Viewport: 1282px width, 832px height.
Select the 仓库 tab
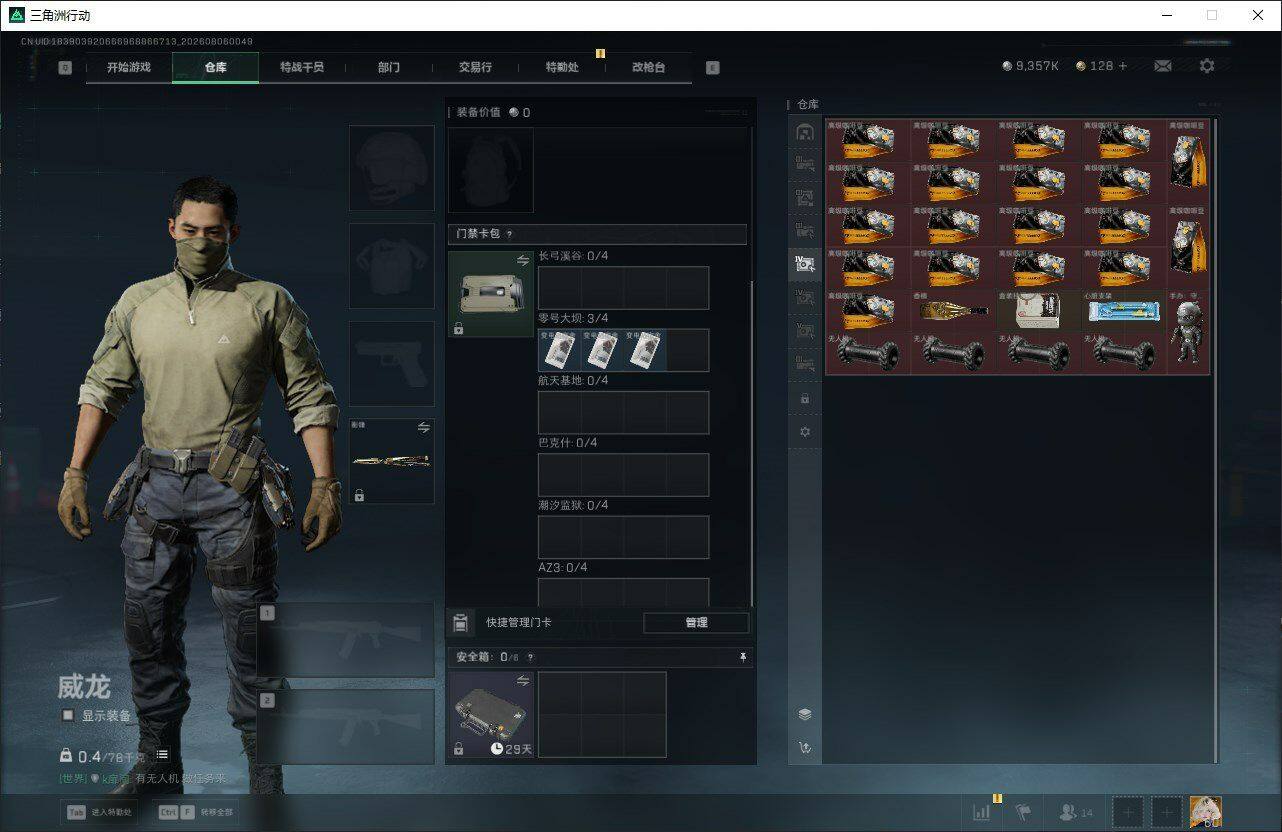coord(215,67)
